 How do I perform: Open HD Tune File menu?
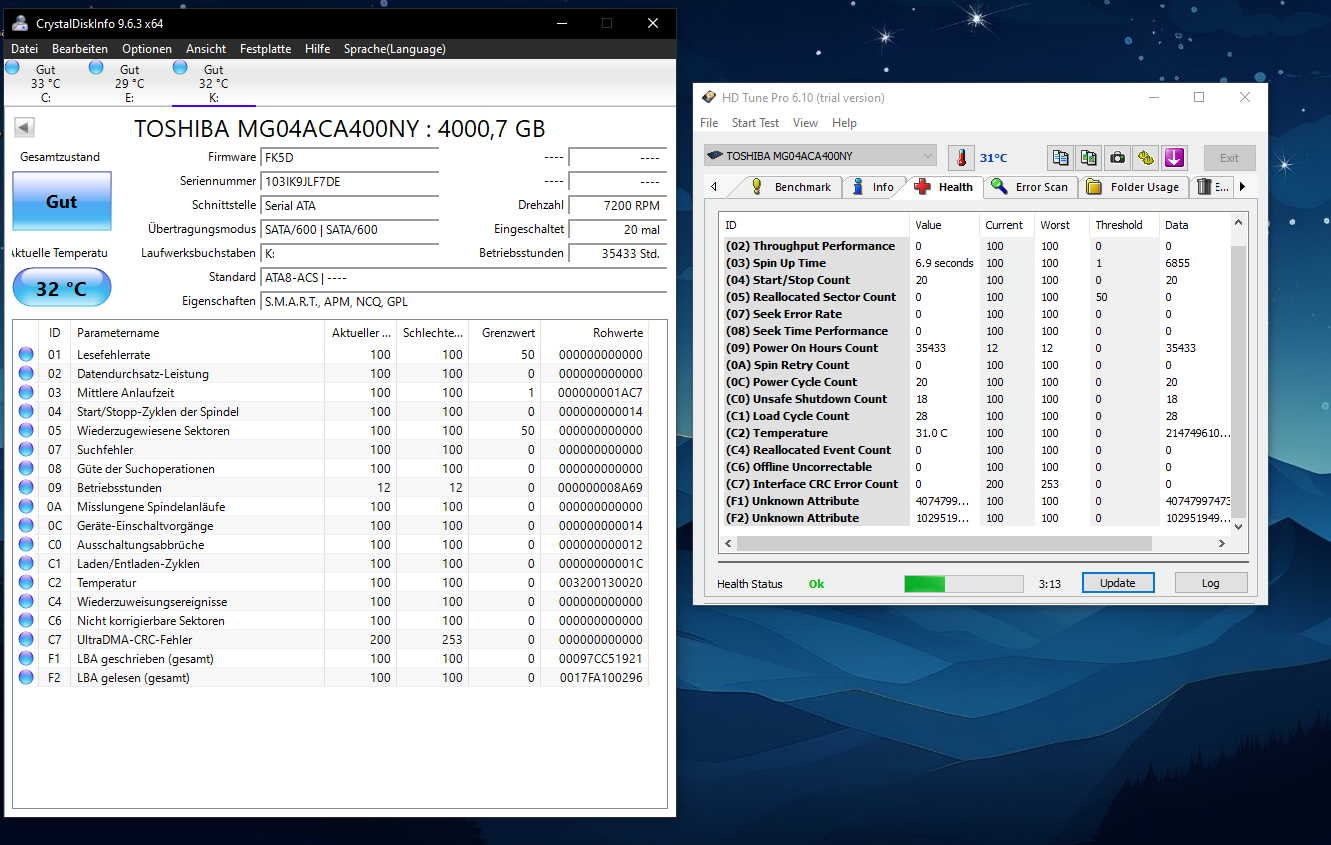click(709, 123)
